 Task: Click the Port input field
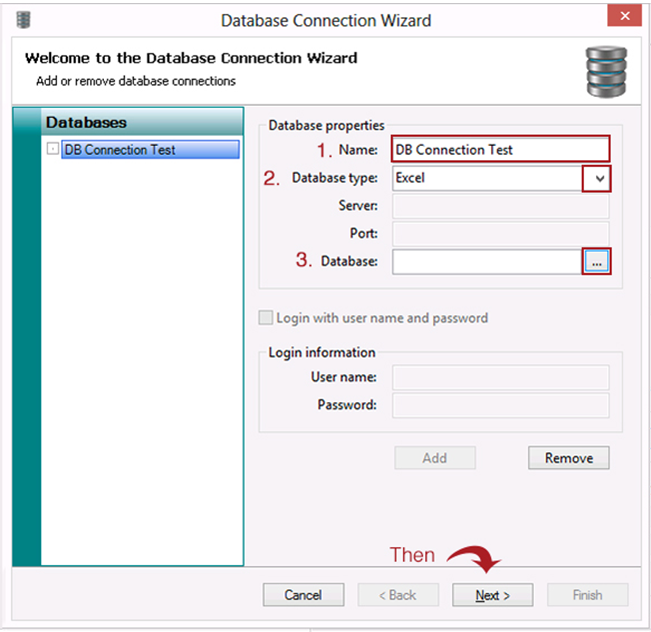(500, 234)
